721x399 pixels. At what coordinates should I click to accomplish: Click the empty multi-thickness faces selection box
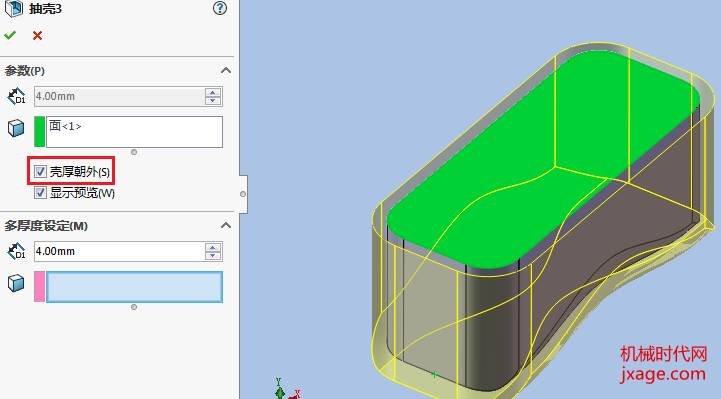(134, 287)
